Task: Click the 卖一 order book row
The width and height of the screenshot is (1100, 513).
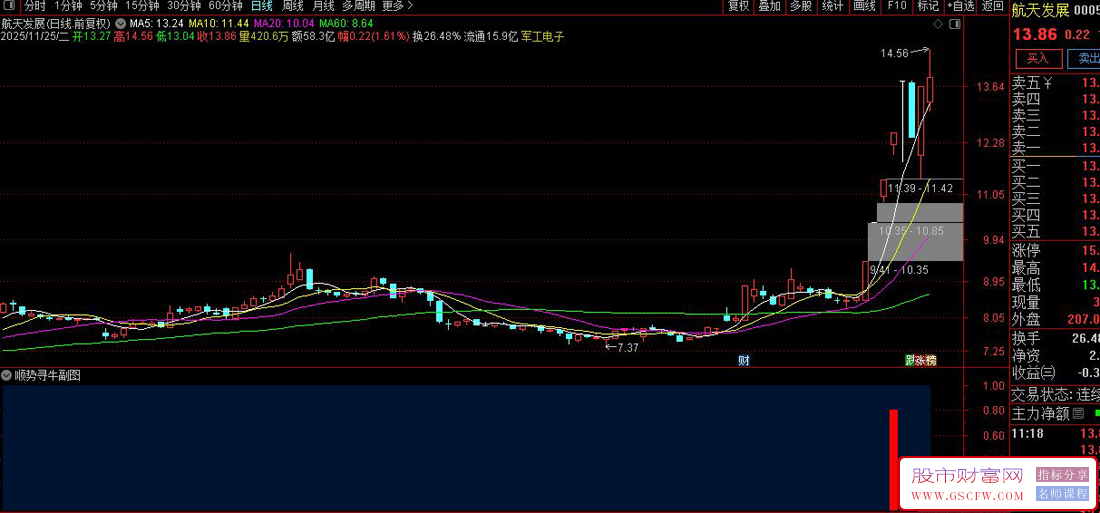Action: pos(1055,148)
